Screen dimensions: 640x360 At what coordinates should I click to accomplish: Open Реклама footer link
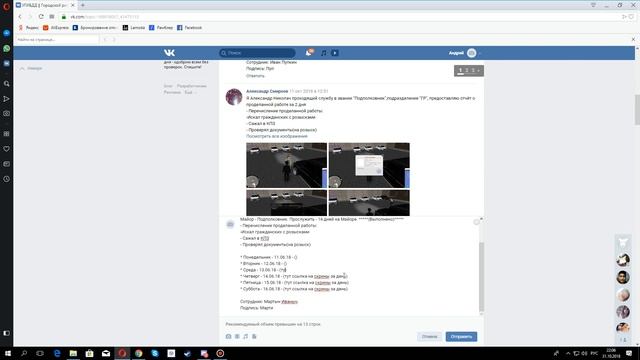point(172,93)
